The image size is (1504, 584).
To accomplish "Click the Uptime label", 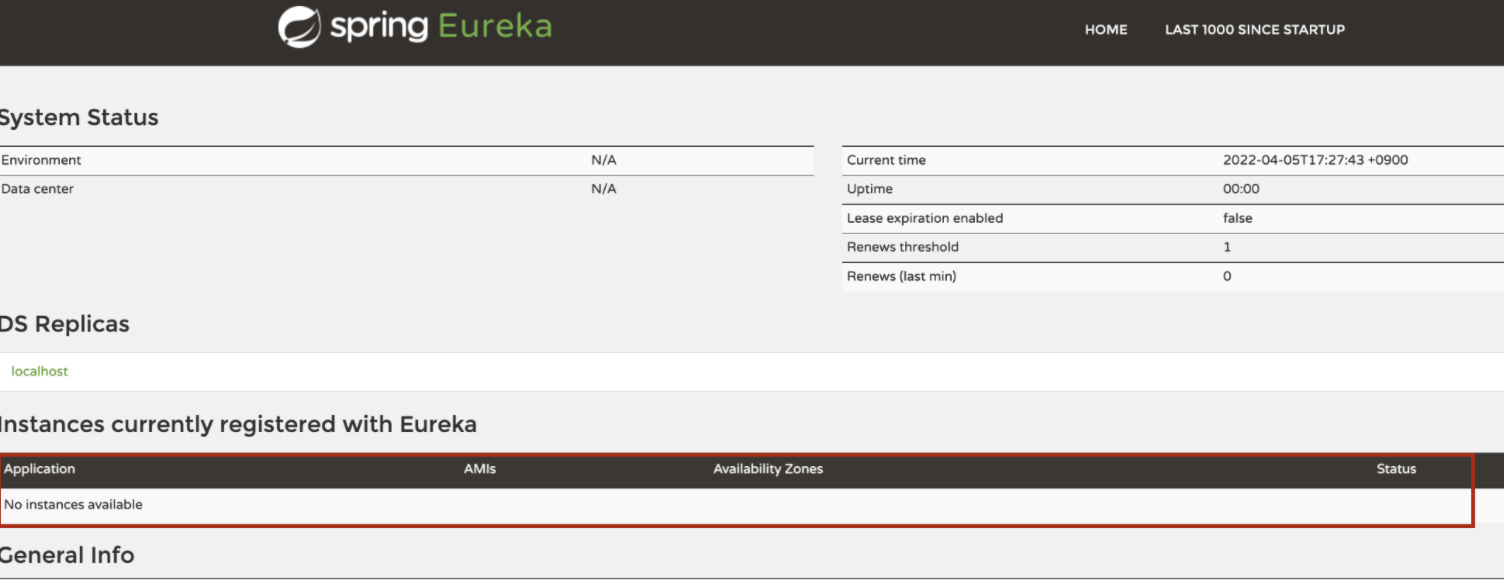I will click(x=870, y=189).
